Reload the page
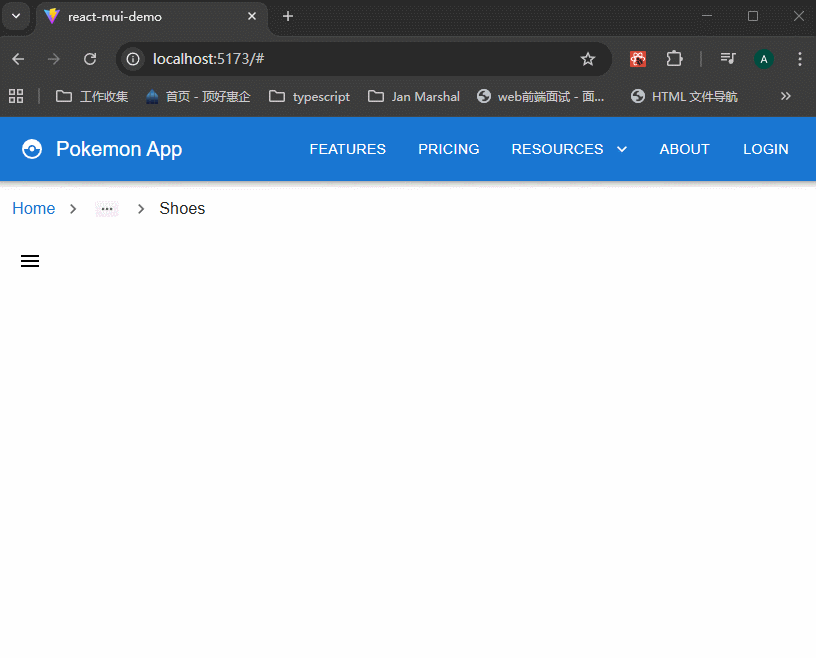 pyautogui.click(x=90, y=59)
